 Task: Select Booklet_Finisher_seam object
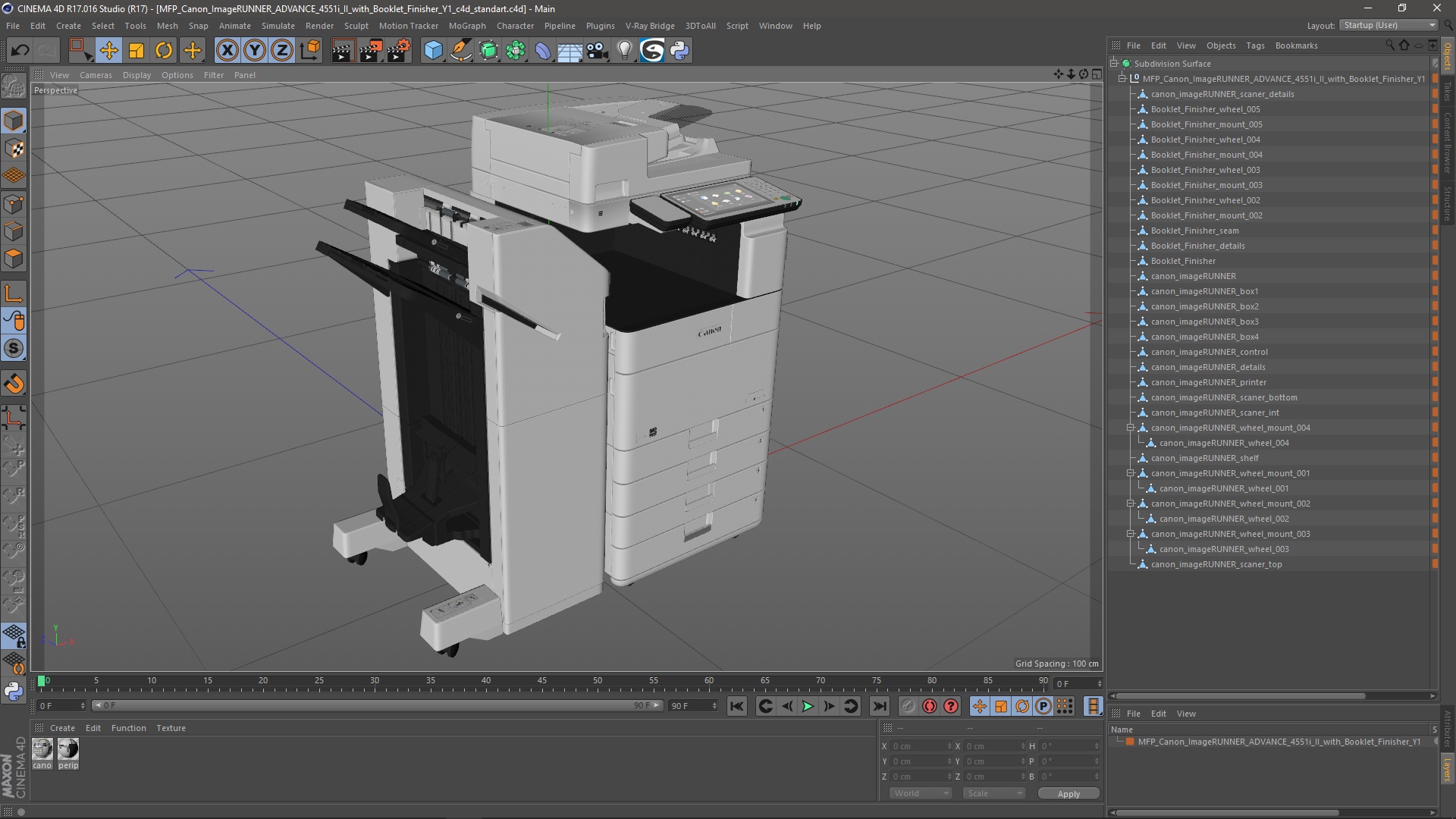(x=1194, y=231)
